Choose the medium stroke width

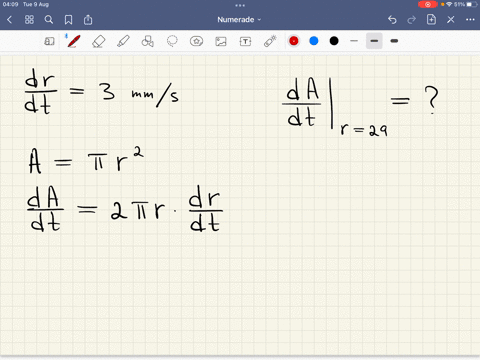[x=374, y=41]
